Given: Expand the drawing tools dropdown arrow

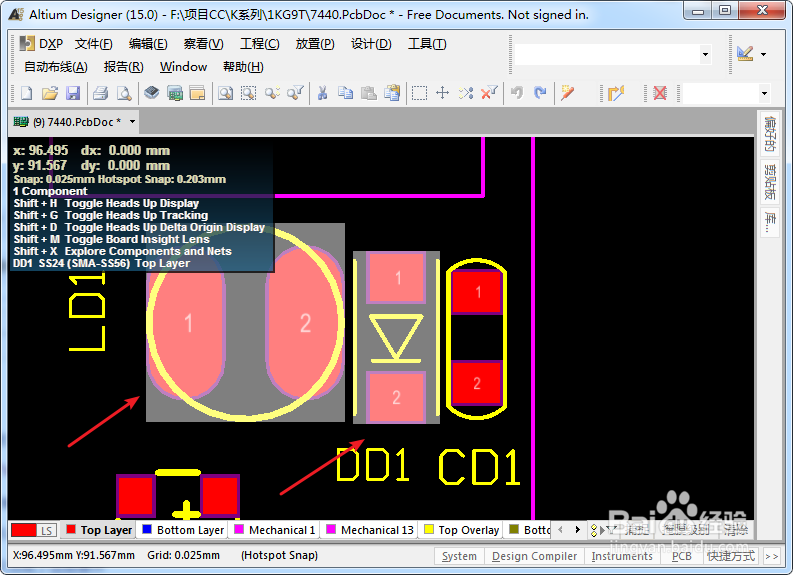Looking at the screenshot, I should (764, 54).
